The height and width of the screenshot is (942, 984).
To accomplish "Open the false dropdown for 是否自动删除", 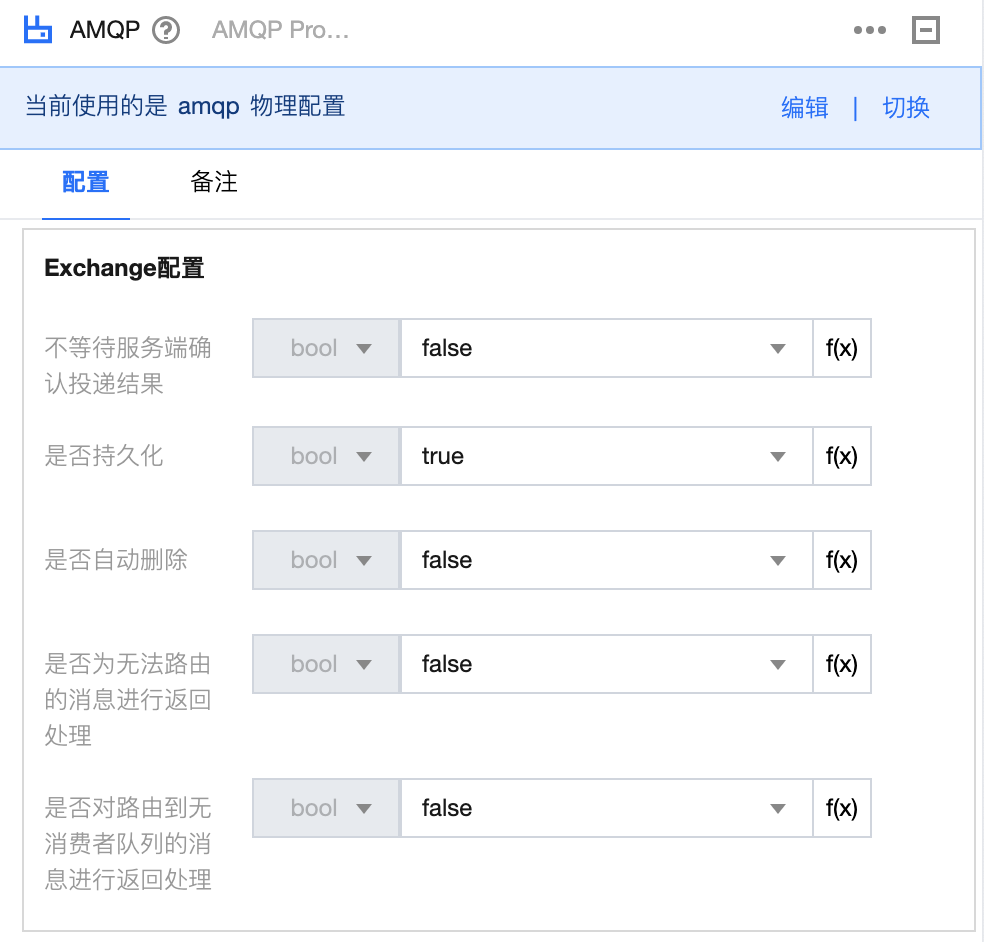I will click(605, 560).
